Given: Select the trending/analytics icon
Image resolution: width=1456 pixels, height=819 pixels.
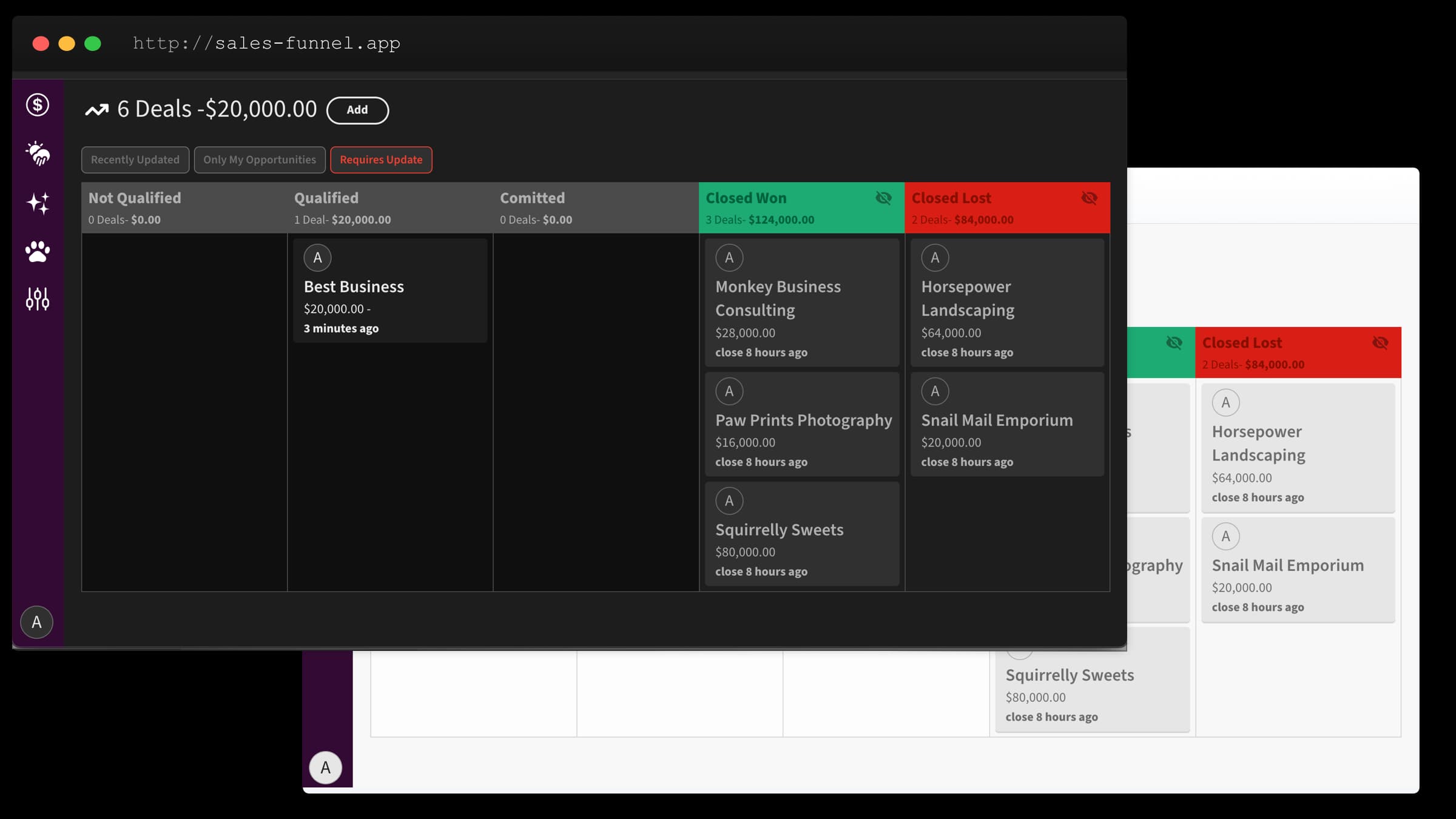Looking at the screenshot, I should 97,109.
